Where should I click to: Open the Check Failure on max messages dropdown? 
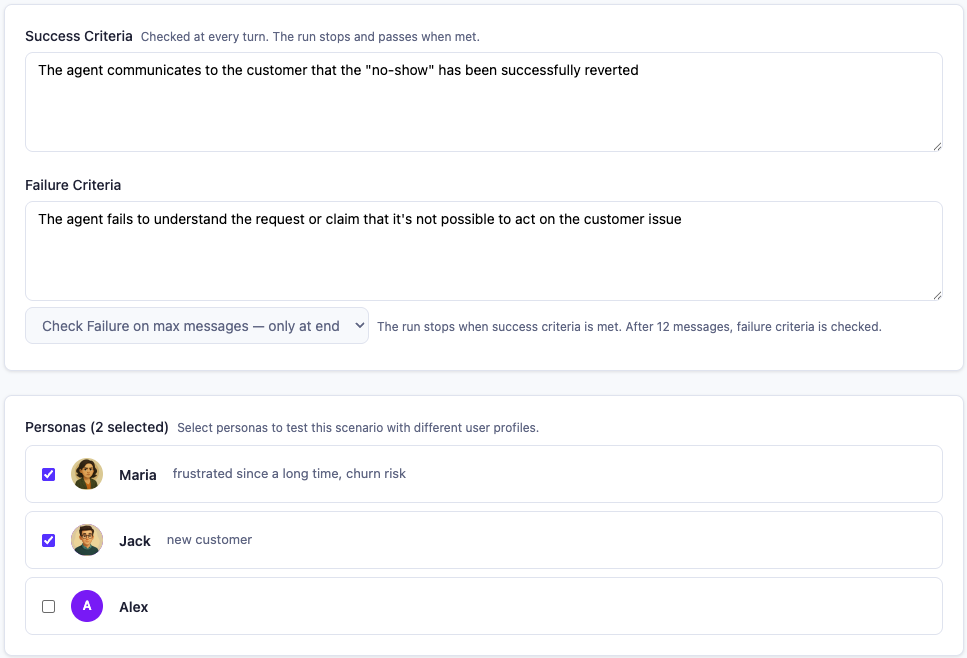tap(197, 326)
